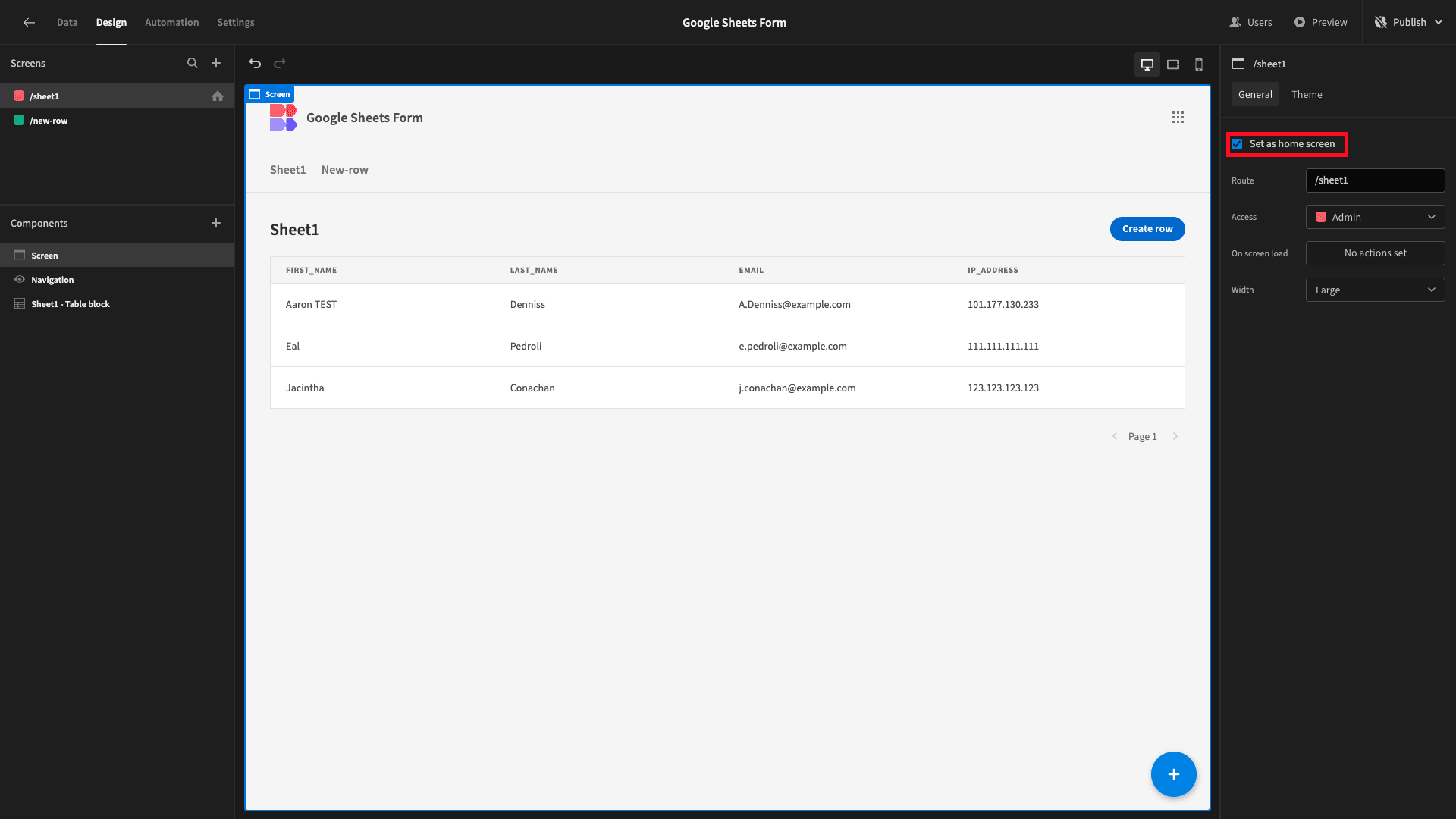Image resolution: width=1456 pixels, height=819 pixels.
Task: Click the Route input field
Action: pyautogui.click(x=1375, y=180)
